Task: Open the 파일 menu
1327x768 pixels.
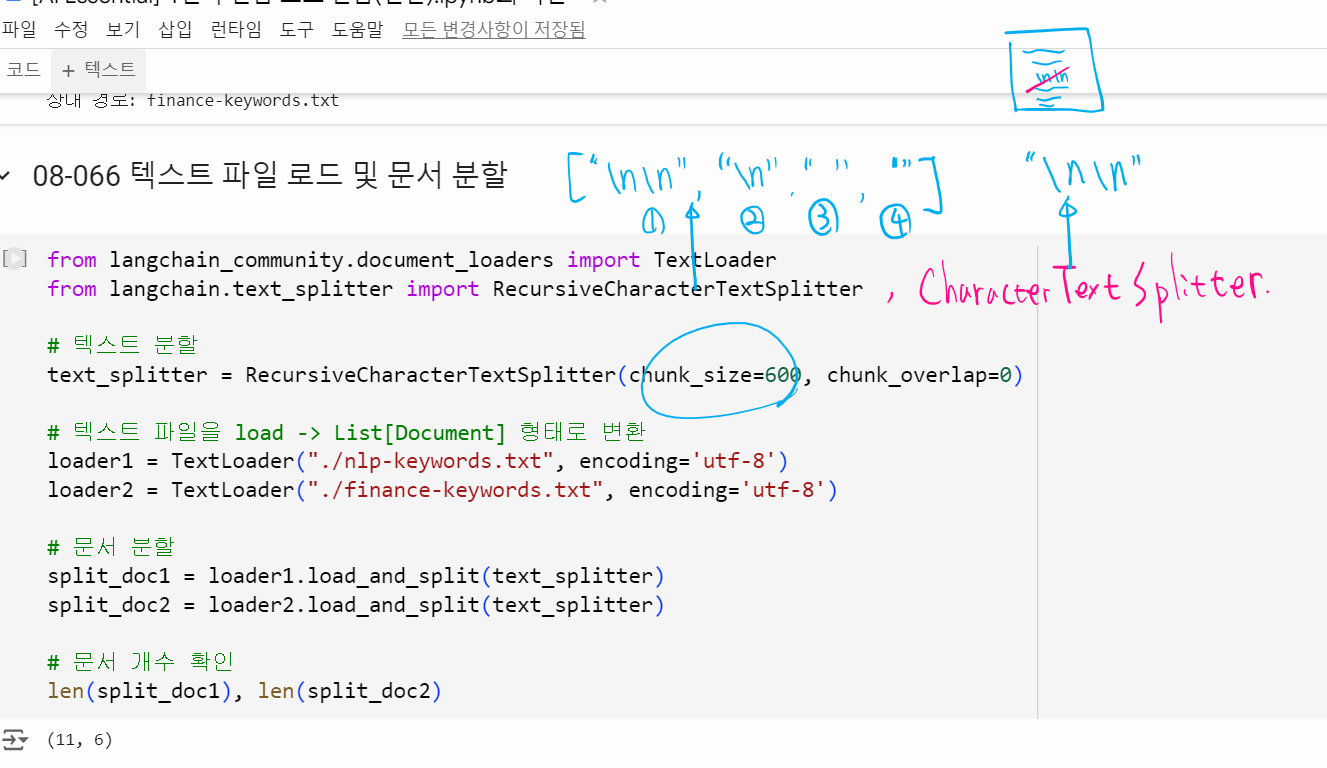Action: pos(18,30)
